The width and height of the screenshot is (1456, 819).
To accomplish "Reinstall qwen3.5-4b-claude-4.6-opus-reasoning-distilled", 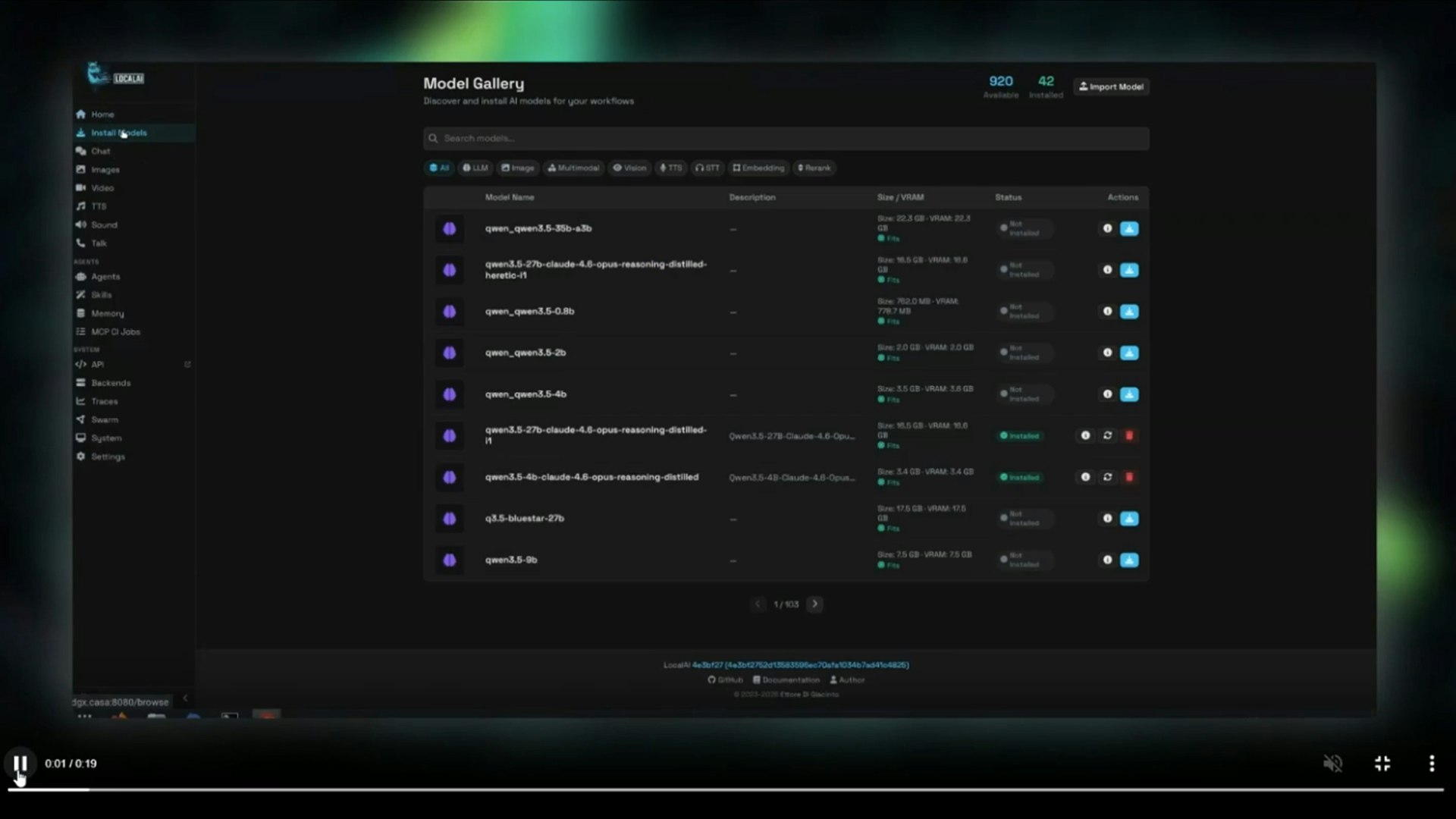I will coord(1107,477).
